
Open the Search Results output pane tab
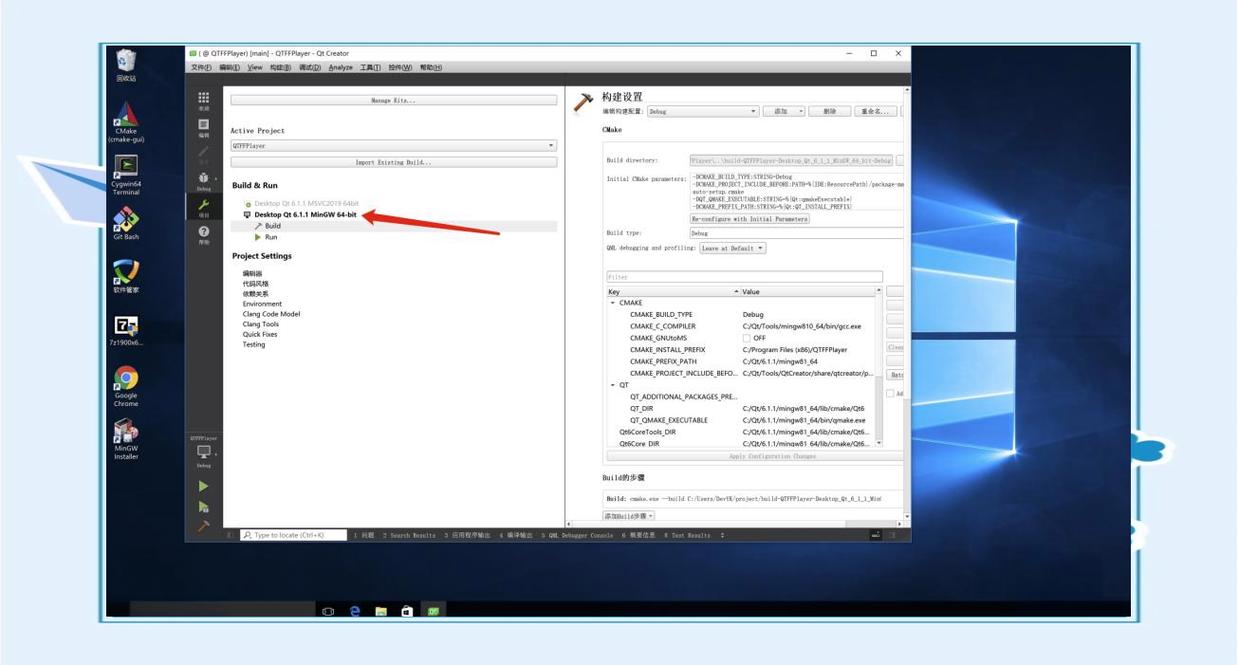[x=409, y=536]
